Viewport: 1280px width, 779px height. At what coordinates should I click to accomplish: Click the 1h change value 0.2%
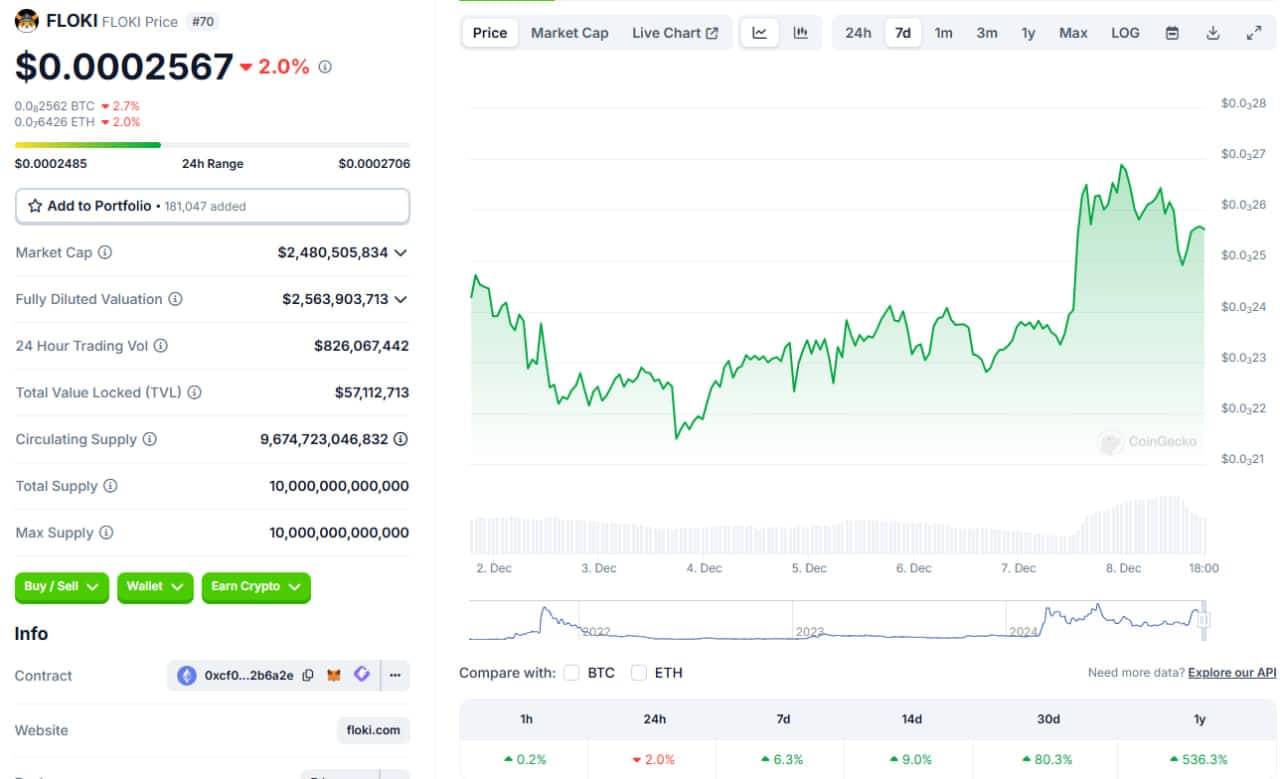[524, 760]
